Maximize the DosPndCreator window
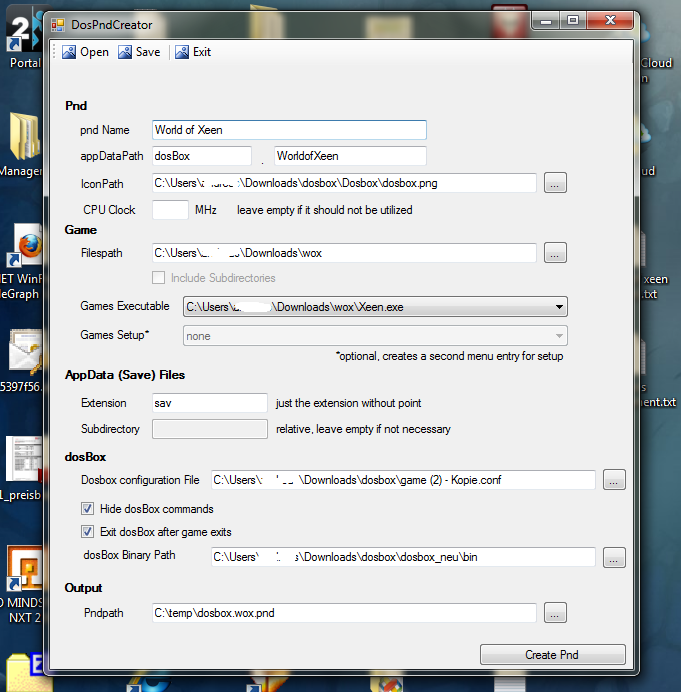The height and width of the screenshot is (692, 681). click(572, 19)
